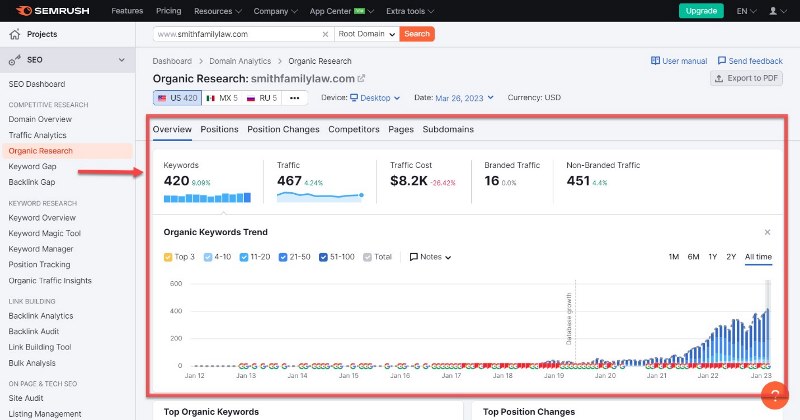800x420 pixels.
Task: Click the Database growth chart marker
Action: 569,318
